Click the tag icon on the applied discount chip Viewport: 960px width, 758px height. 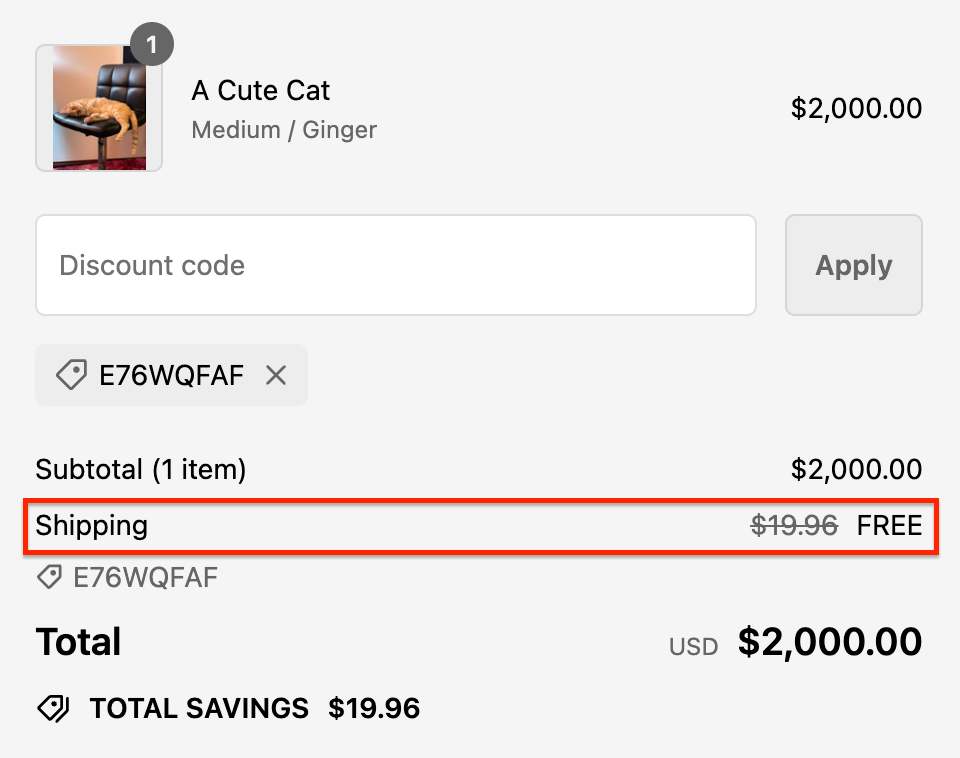point(71,376)
